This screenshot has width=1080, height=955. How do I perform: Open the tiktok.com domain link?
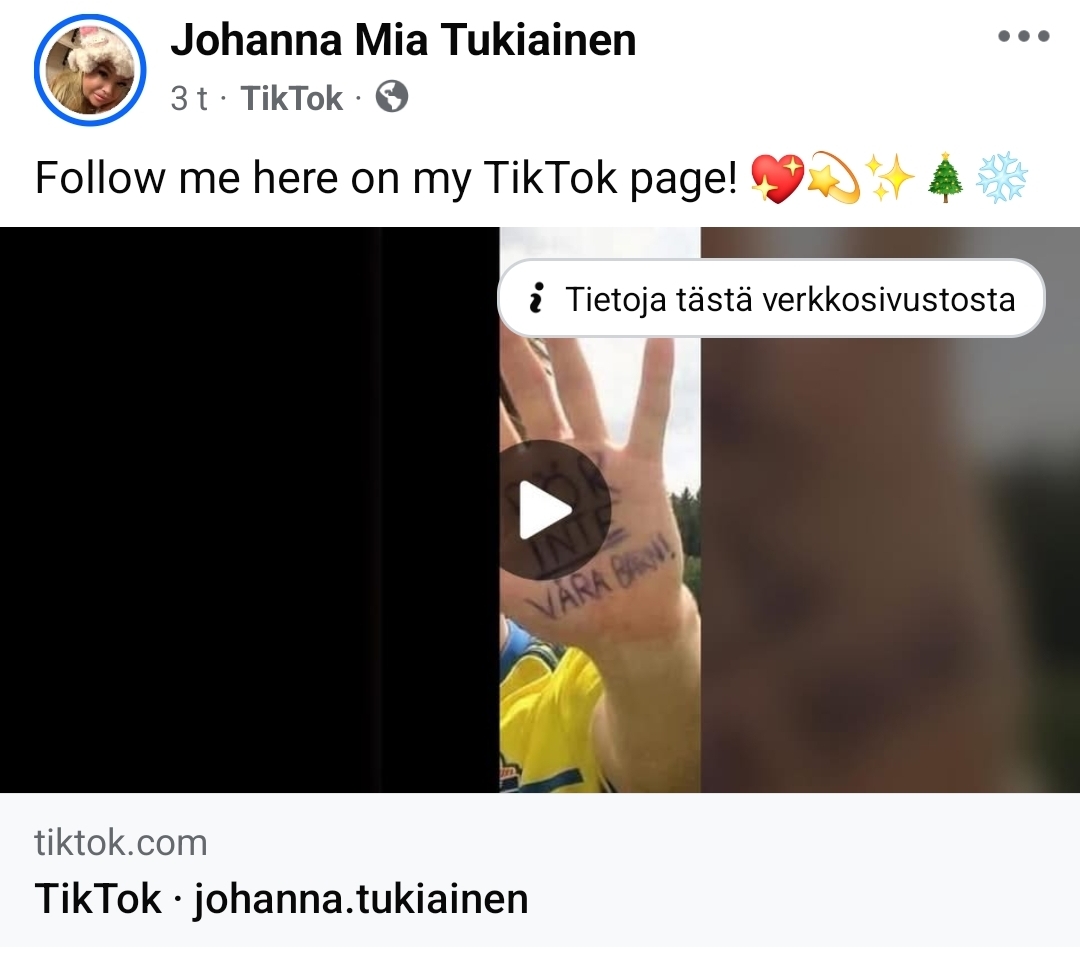121,843
